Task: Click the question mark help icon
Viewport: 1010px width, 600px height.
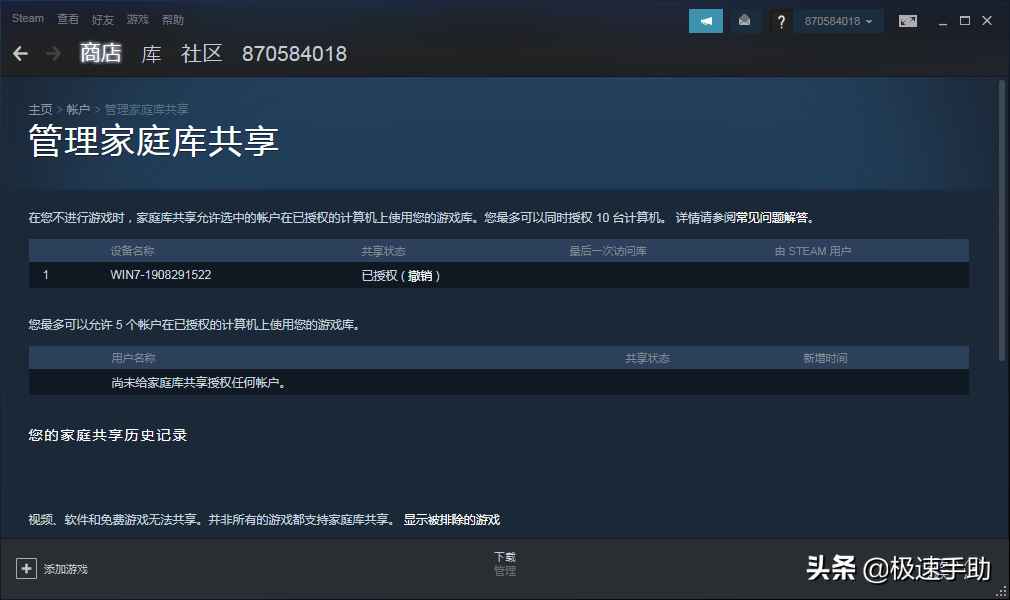Action: coord(781,21)
